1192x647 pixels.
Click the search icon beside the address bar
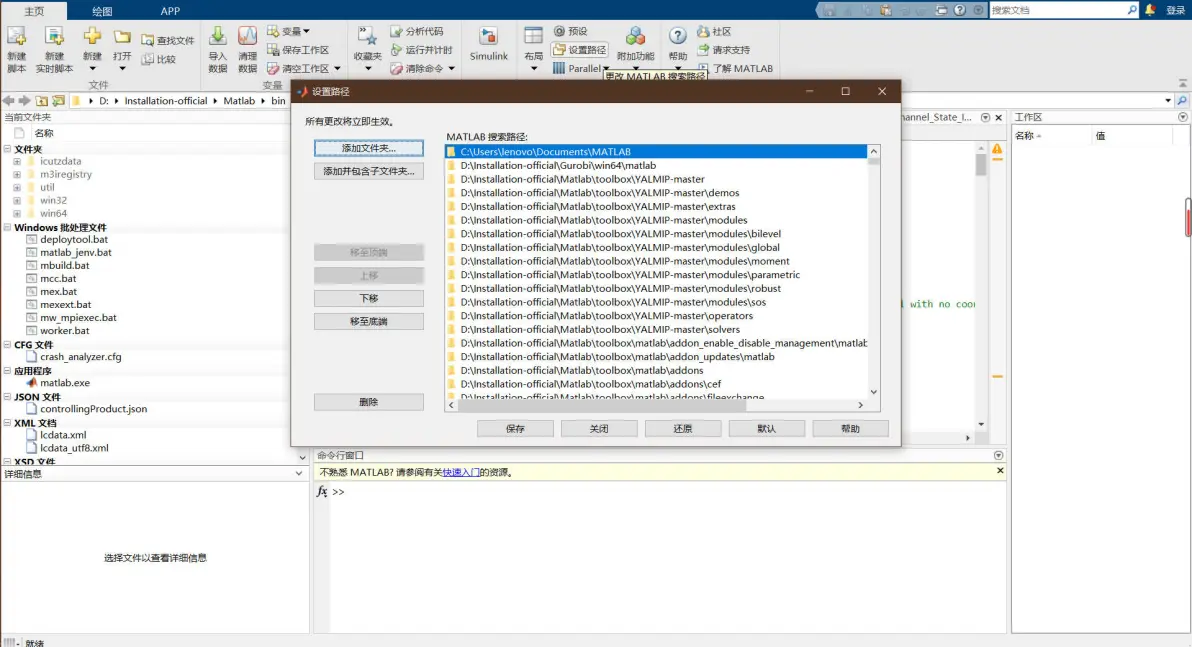1181,100
